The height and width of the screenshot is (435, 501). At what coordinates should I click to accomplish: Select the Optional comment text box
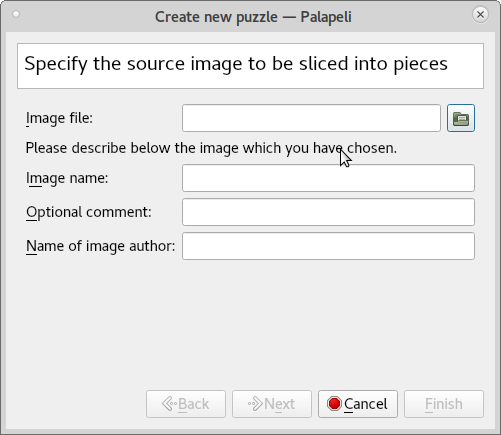point(328,212)
